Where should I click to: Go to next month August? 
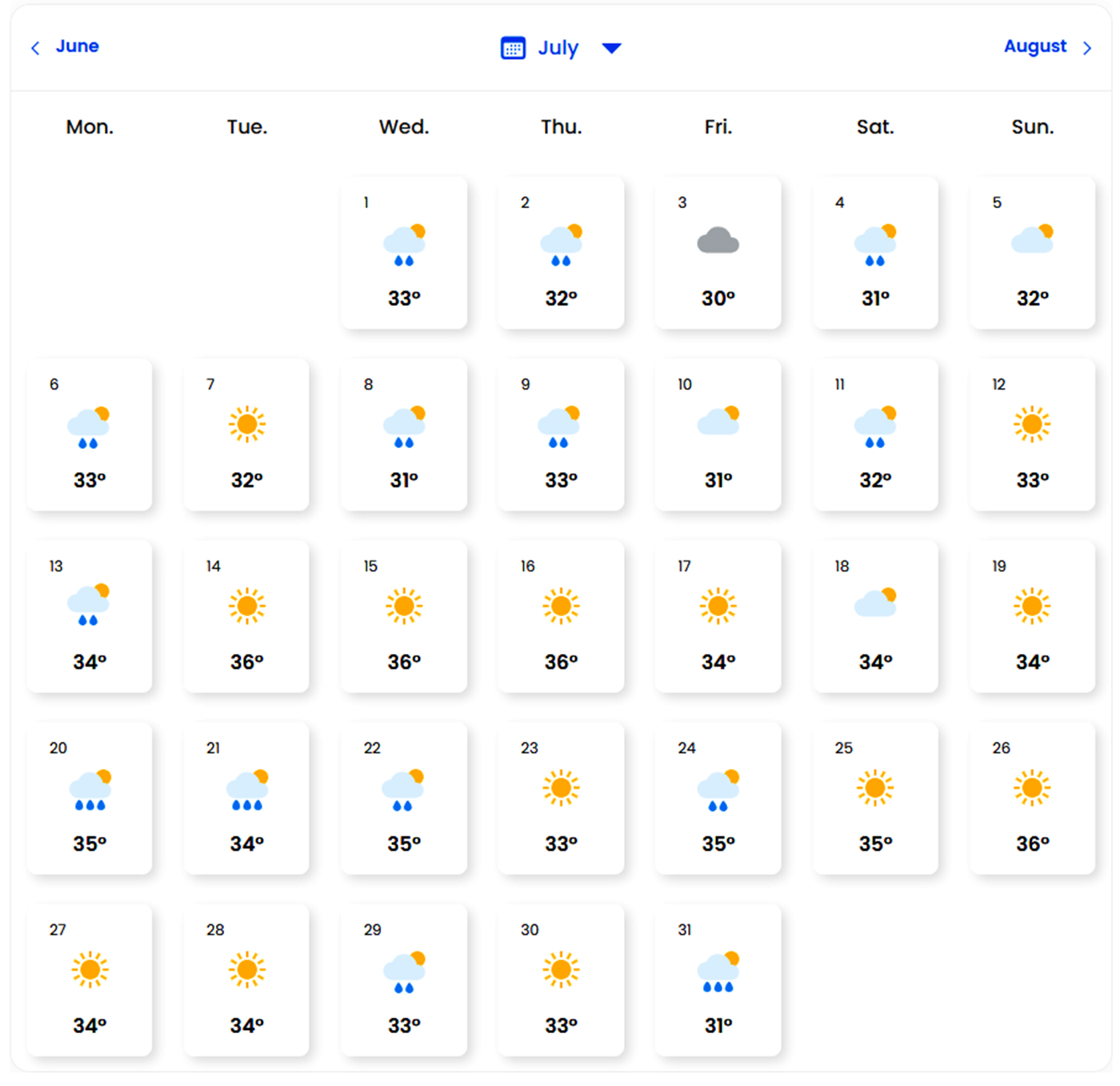click(1034, 46)
